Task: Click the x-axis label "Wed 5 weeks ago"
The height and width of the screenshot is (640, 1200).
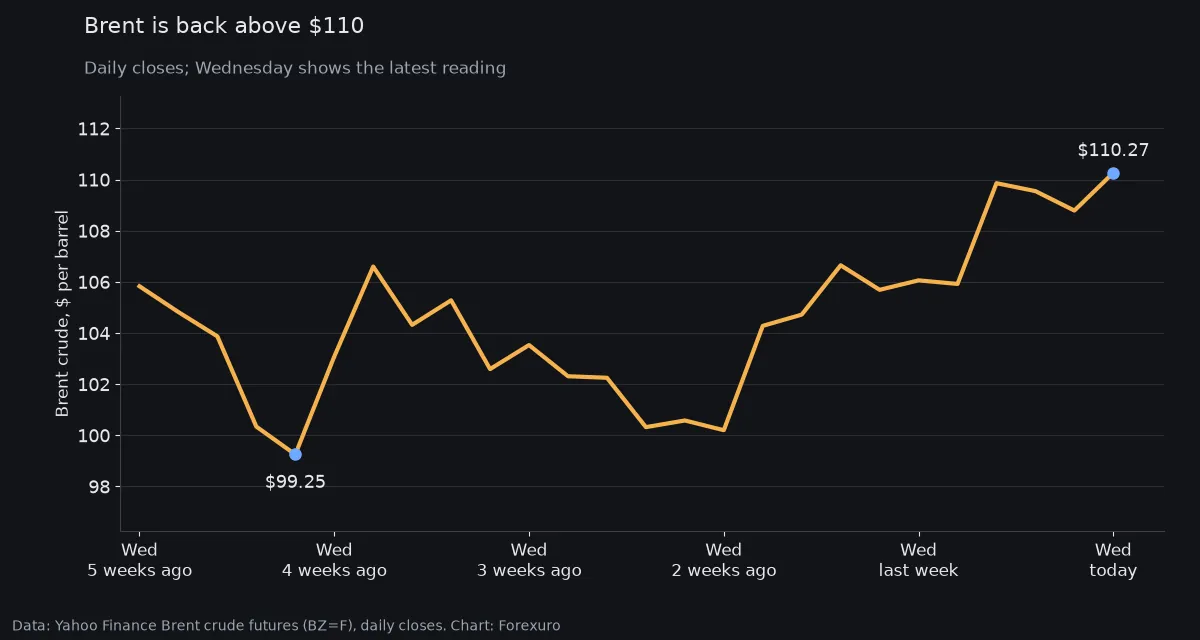Action: coord(139,560)
